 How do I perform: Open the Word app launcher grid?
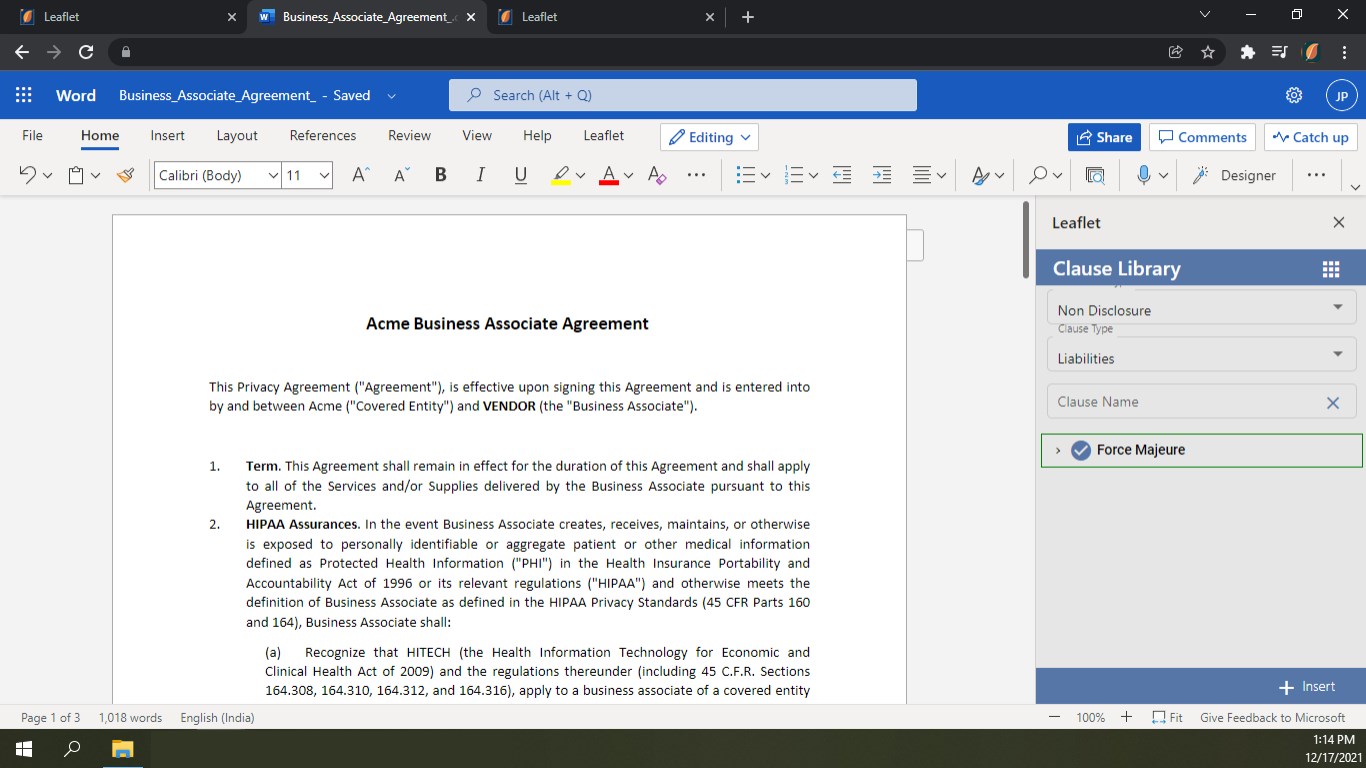point(24,95)
